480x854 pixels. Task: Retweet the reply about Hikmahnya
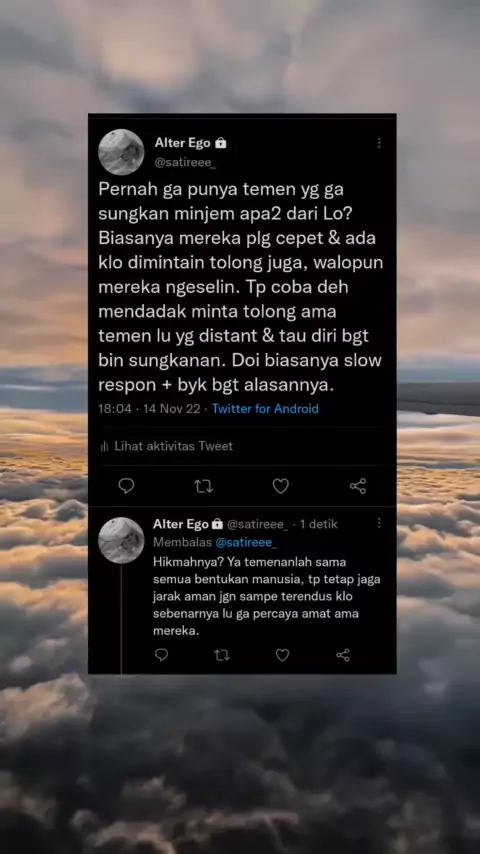pos(222,655)
